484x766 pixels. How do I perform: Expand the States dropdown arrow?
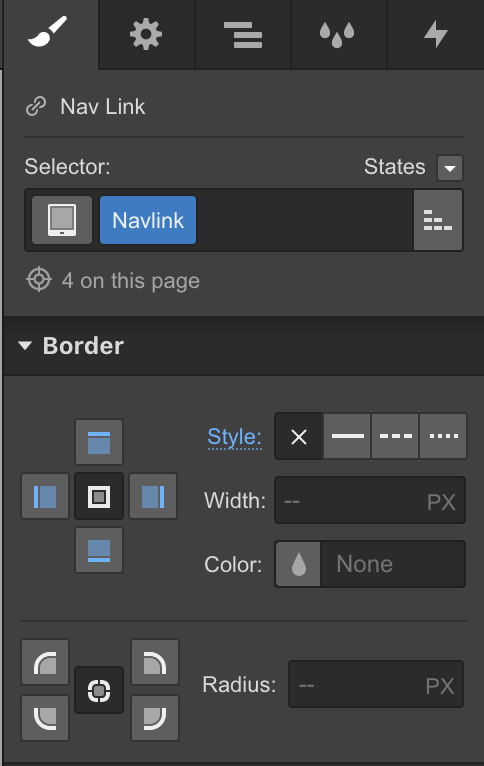(x=450, y=168)
